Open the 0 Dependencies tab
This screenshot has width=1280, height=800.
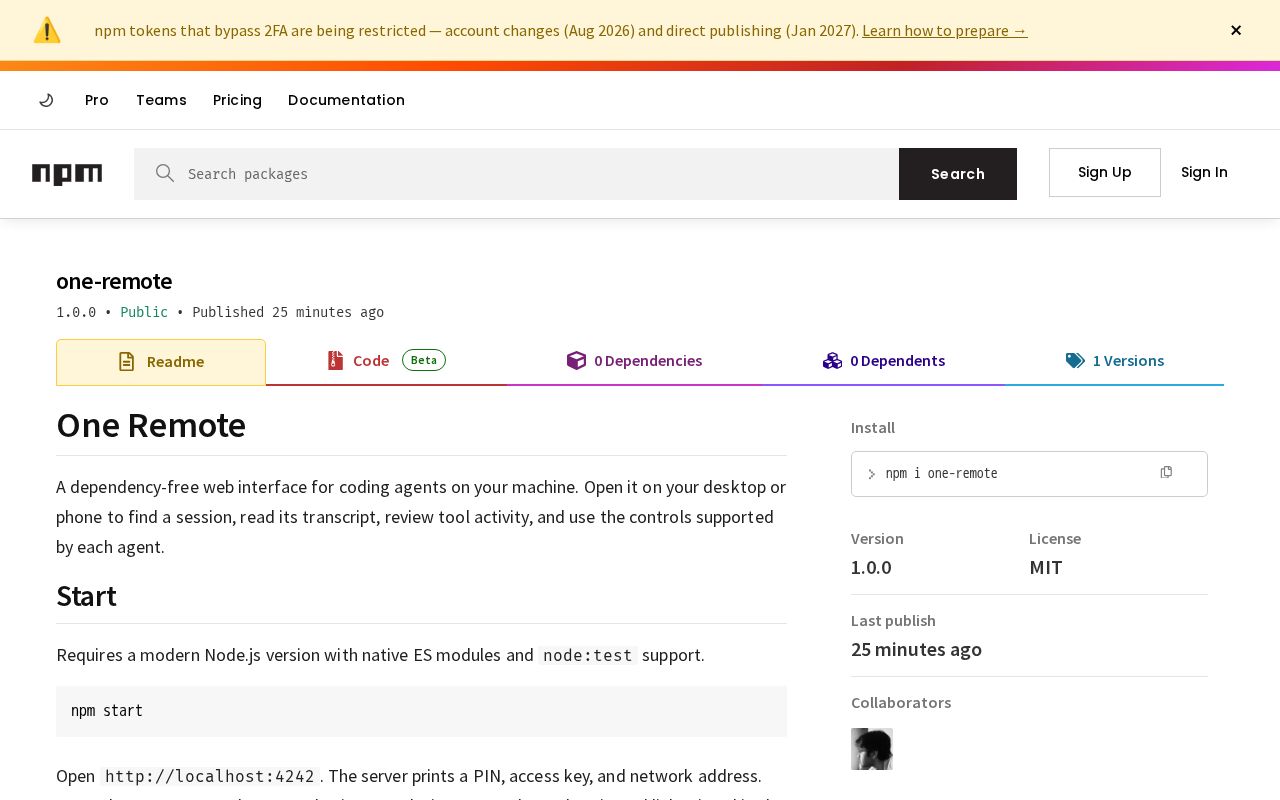click(634, 361)
